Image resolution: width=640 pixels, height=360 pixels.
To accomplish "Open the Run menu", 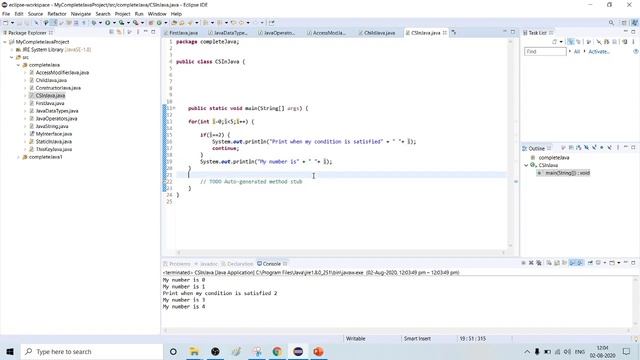I will (x=139, y=14).
